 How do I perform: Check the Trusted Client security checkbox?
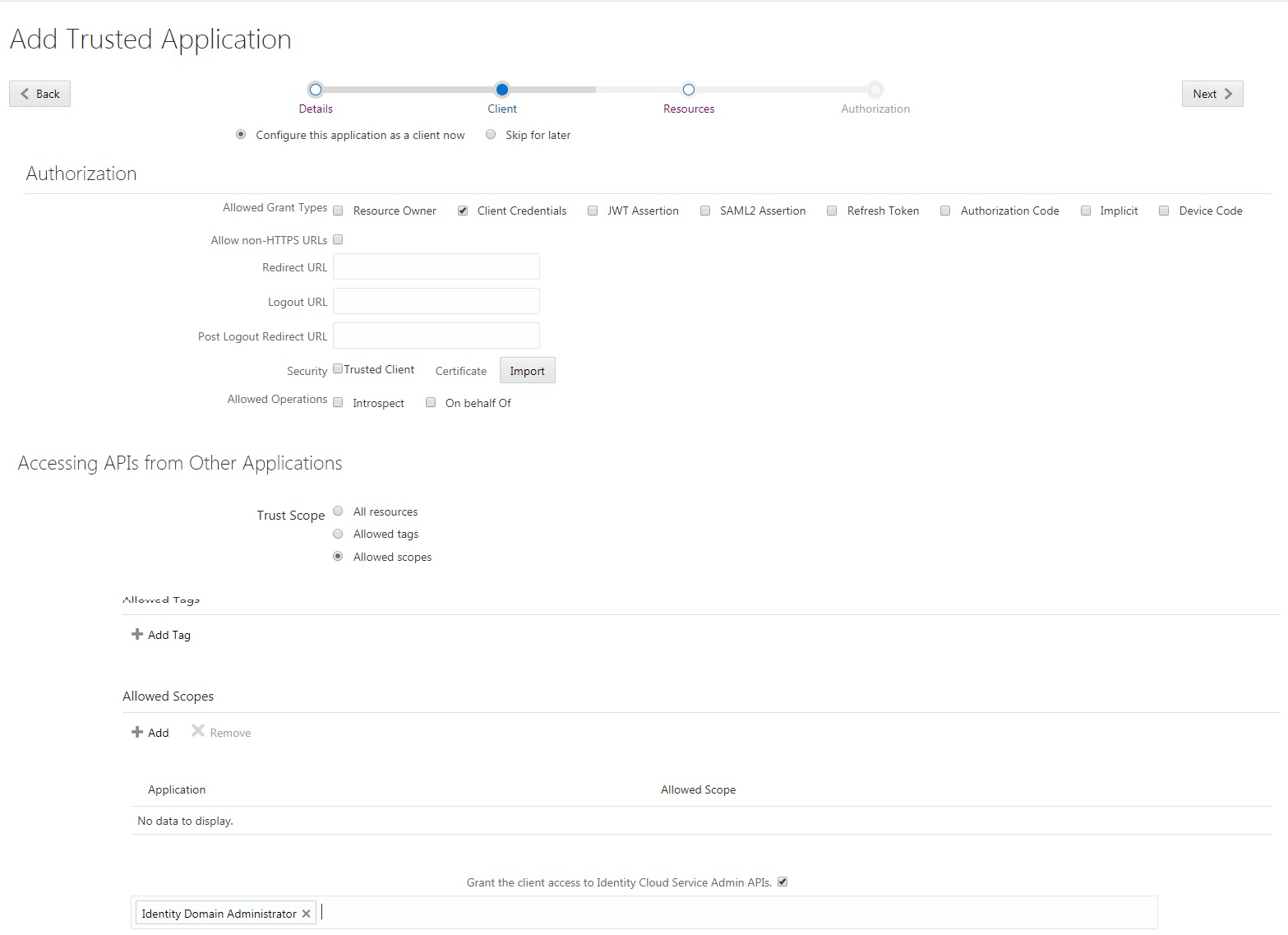[338, 368]
